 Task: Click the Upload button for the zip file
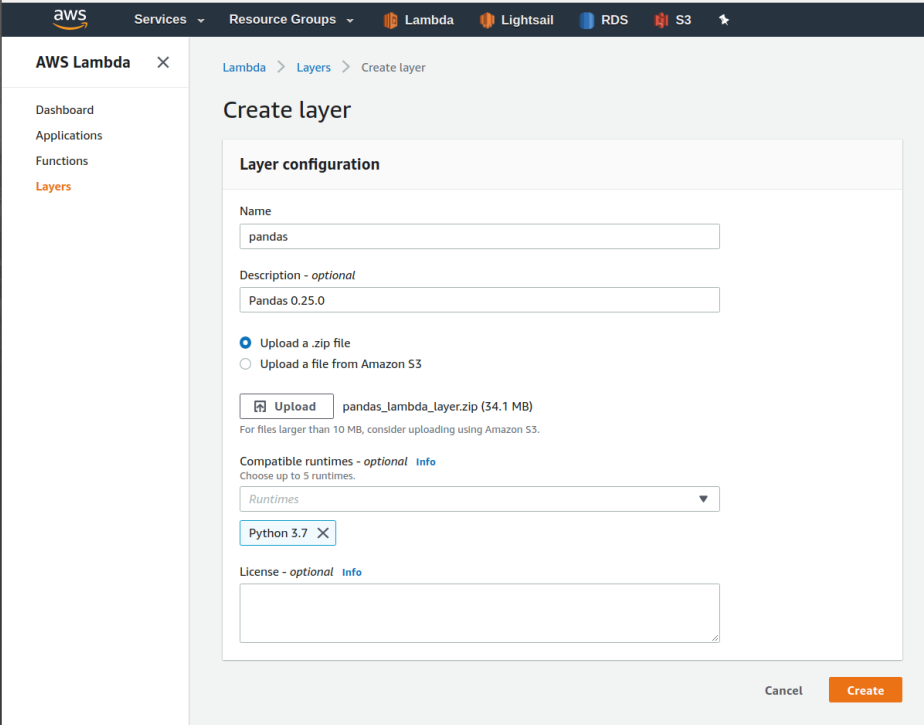286,406
